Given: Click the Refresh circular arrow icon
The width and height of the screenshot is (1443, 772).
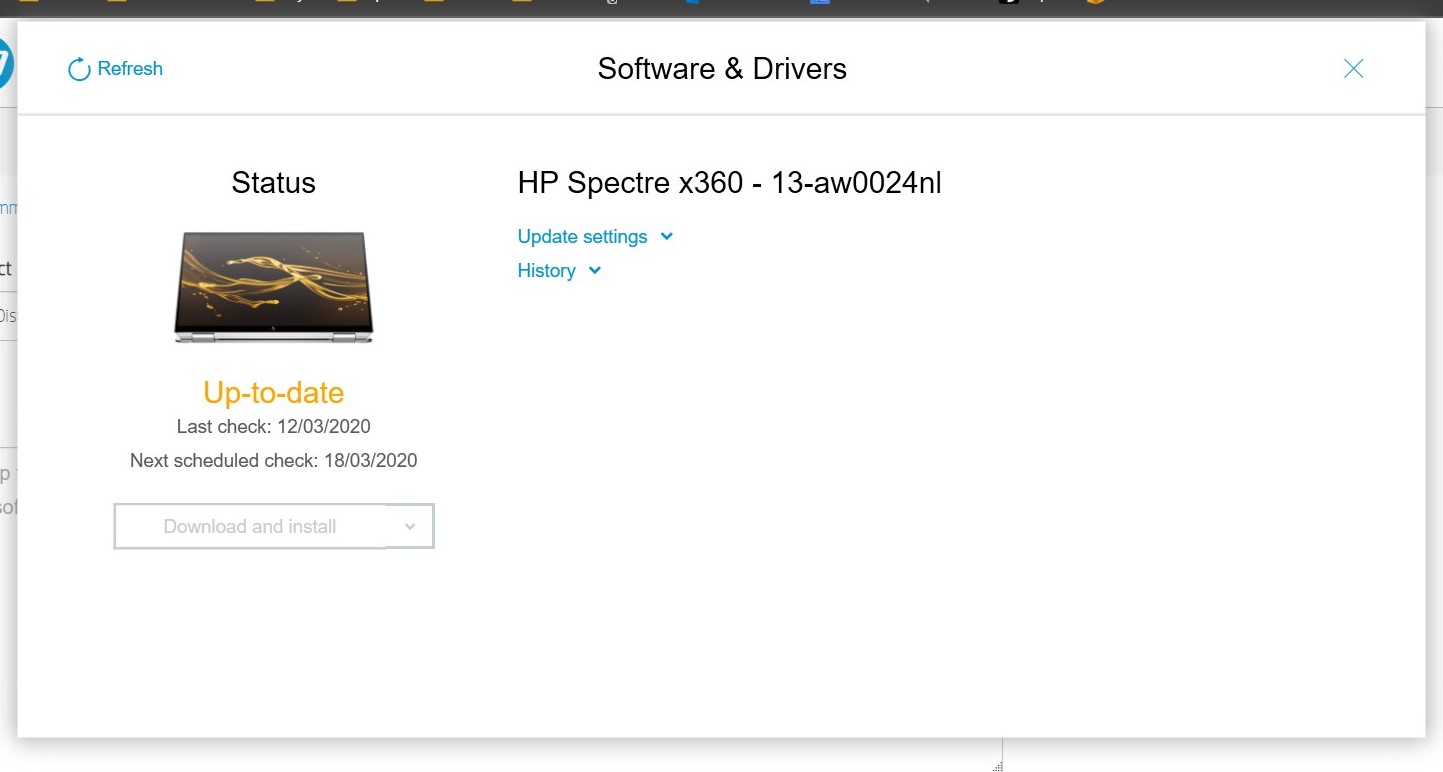Looking at the screenshot, I should coord(78,68).
